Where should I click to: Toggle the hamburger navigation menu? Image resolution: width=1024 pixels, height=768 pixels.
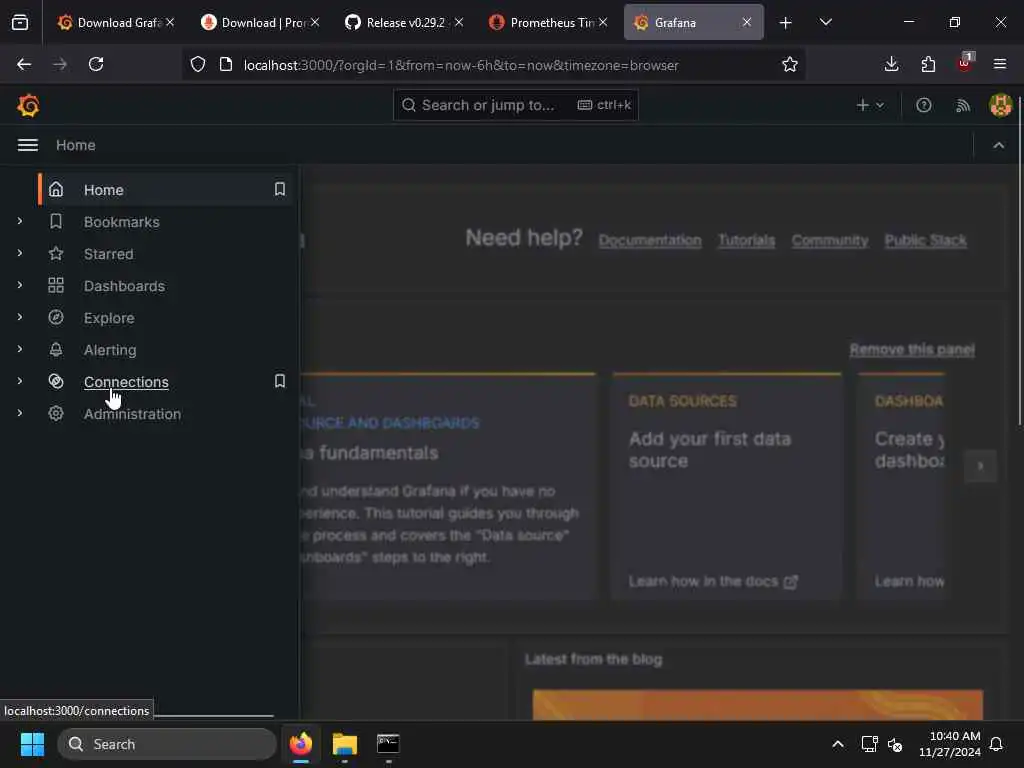pyautogui.click(x=27, y=145)
